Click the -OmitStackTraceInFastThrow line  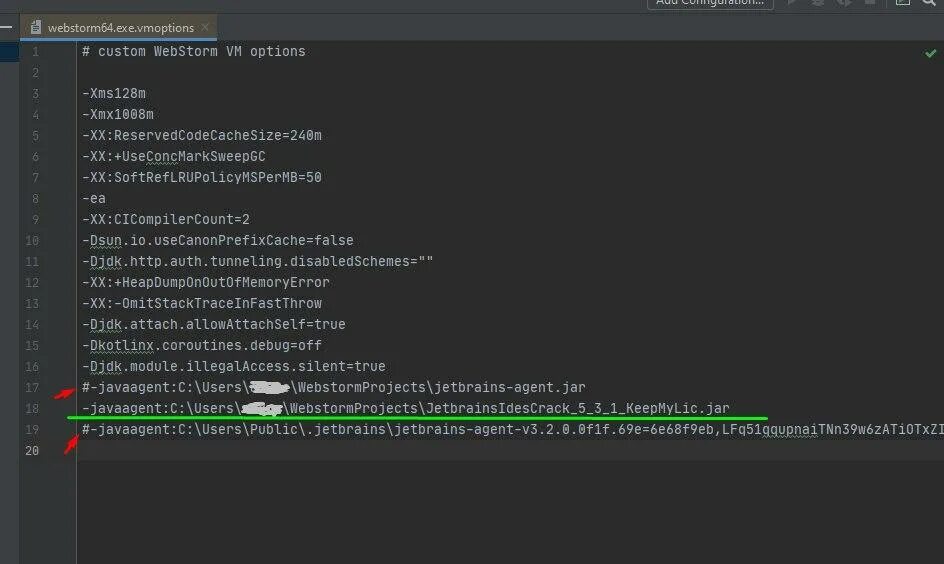tap(202, 304)
